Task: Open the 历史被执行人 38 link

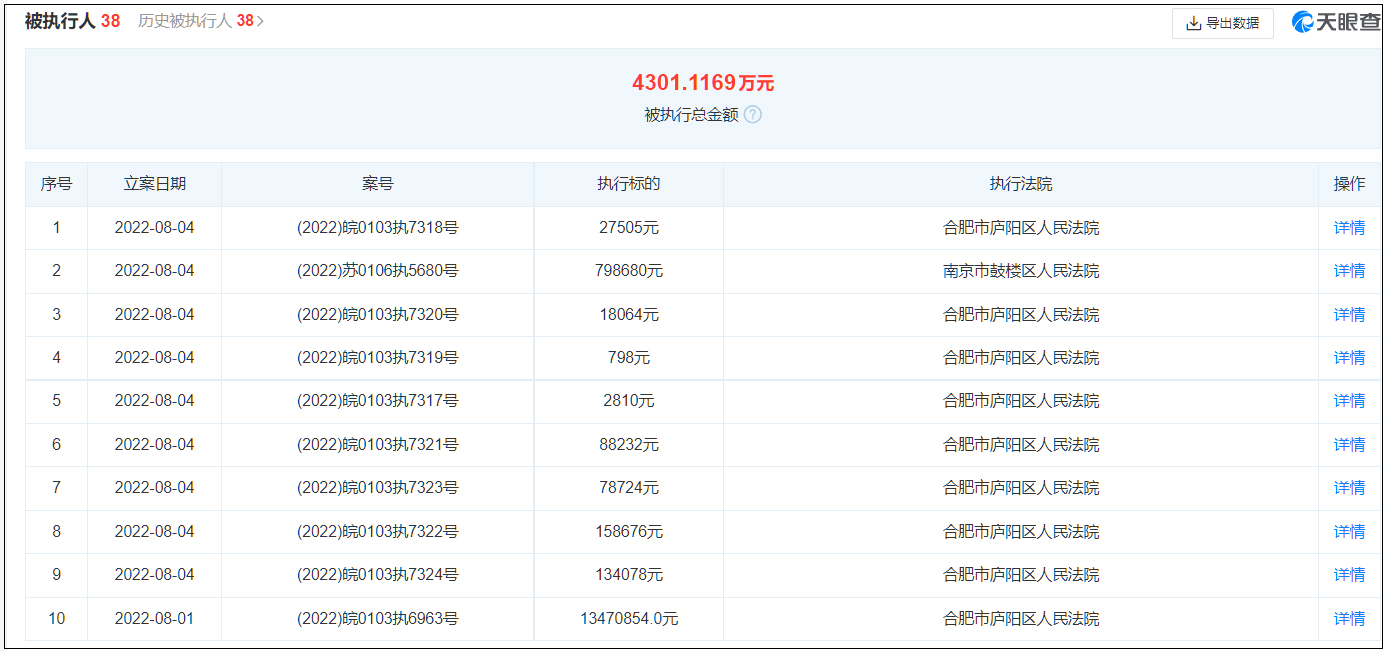Action: coord(201,21)
